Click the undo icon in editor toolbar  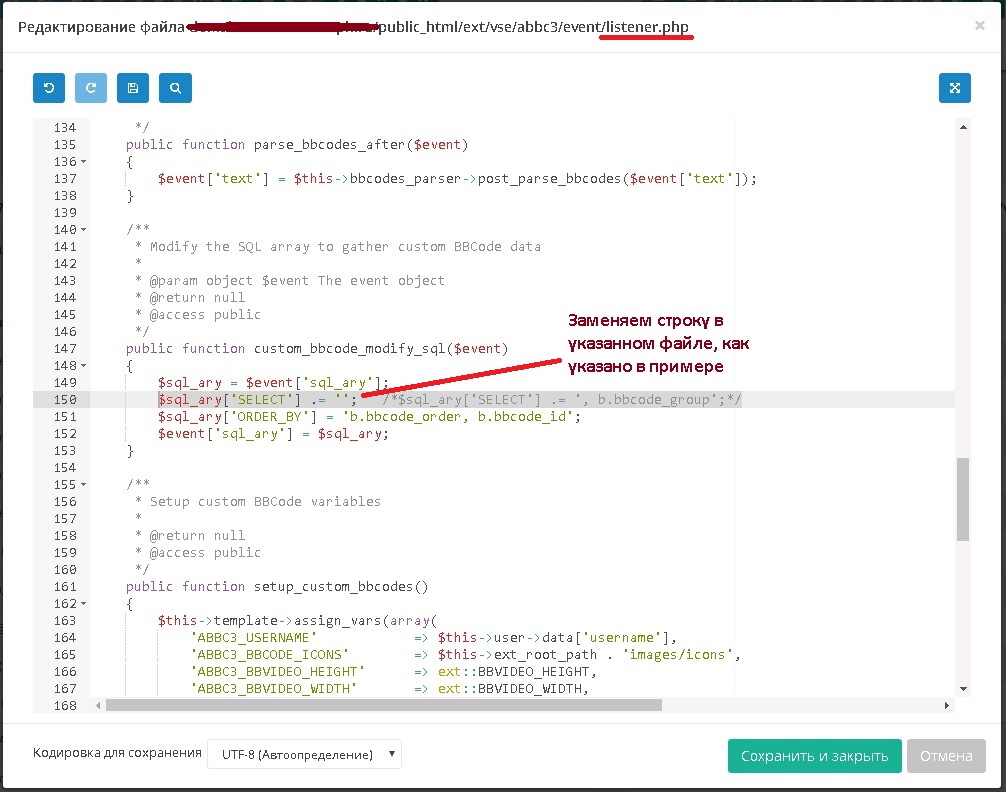point(49,88)
